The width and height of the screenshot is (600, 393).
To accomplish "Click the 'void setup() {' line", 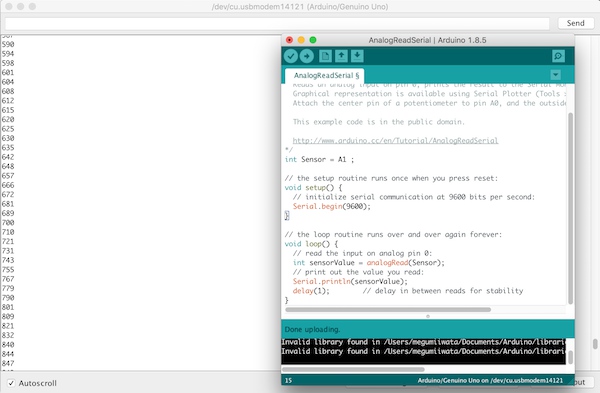I will pos(313,188).
